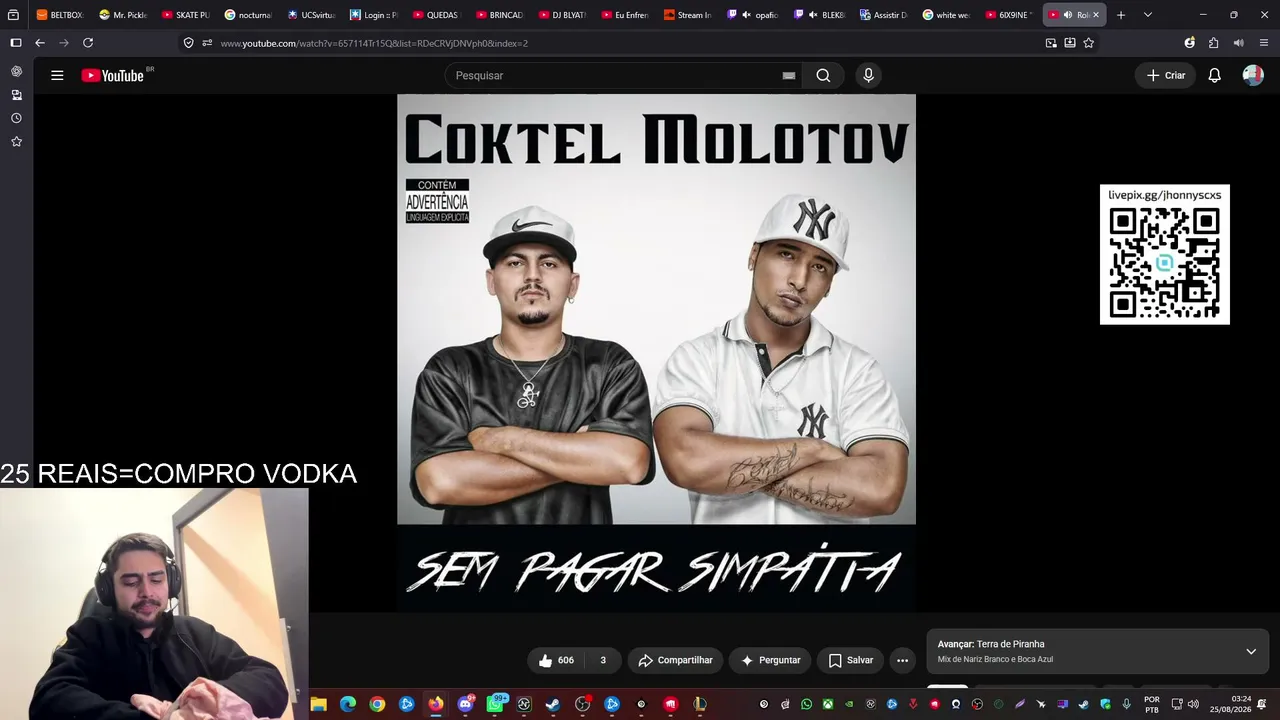Screen dimensions: 1280x720
Task: Start voice search with microphone
Action: point(868,75)
